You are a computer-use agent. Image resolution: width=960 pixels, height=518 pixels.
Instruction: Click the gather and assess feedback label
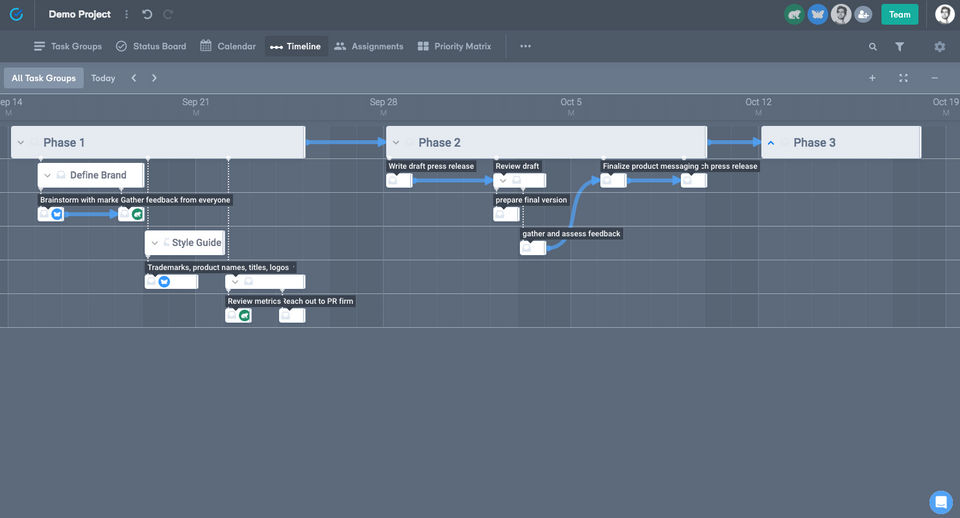[571, 233]
